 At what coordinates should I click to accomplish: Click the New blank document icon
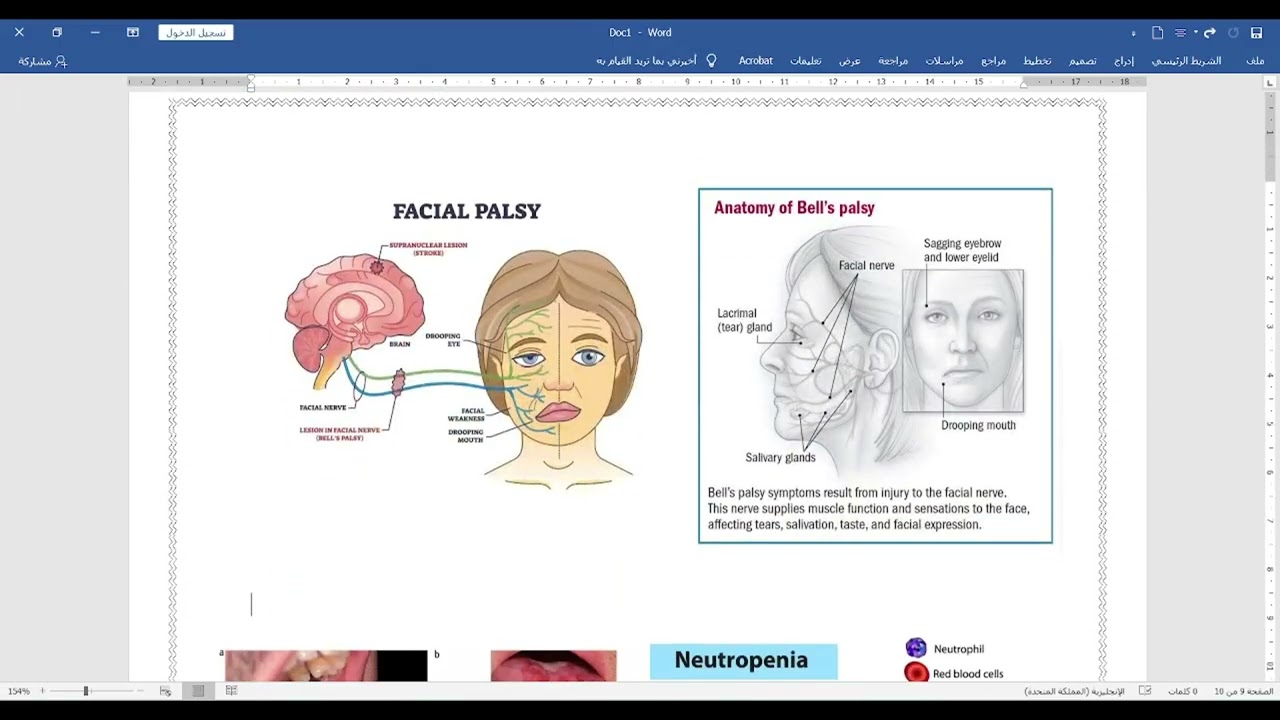coord(1158,33)
